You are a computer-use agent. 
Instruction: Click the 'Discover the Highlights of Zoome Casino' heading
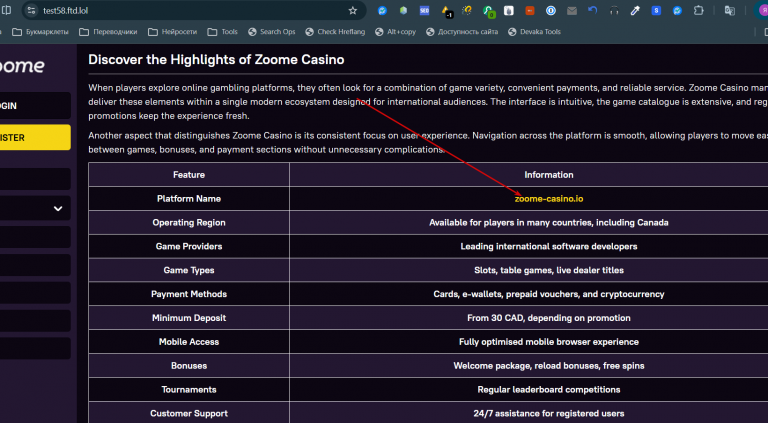click(216, 60)
